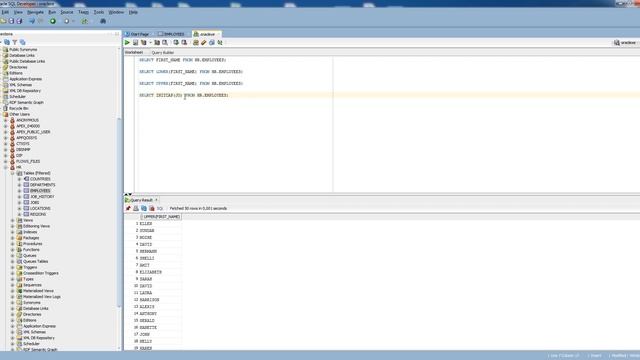
Task: Click the Autotrace icon in worksheet toolbar
Action: pos(157,42)
